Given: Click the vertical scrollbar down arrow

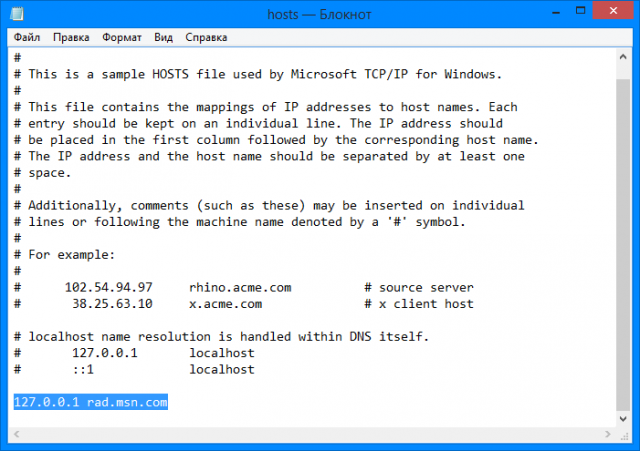Looking at the screenshot, I should pyautogui.click(x=623, y=419).
